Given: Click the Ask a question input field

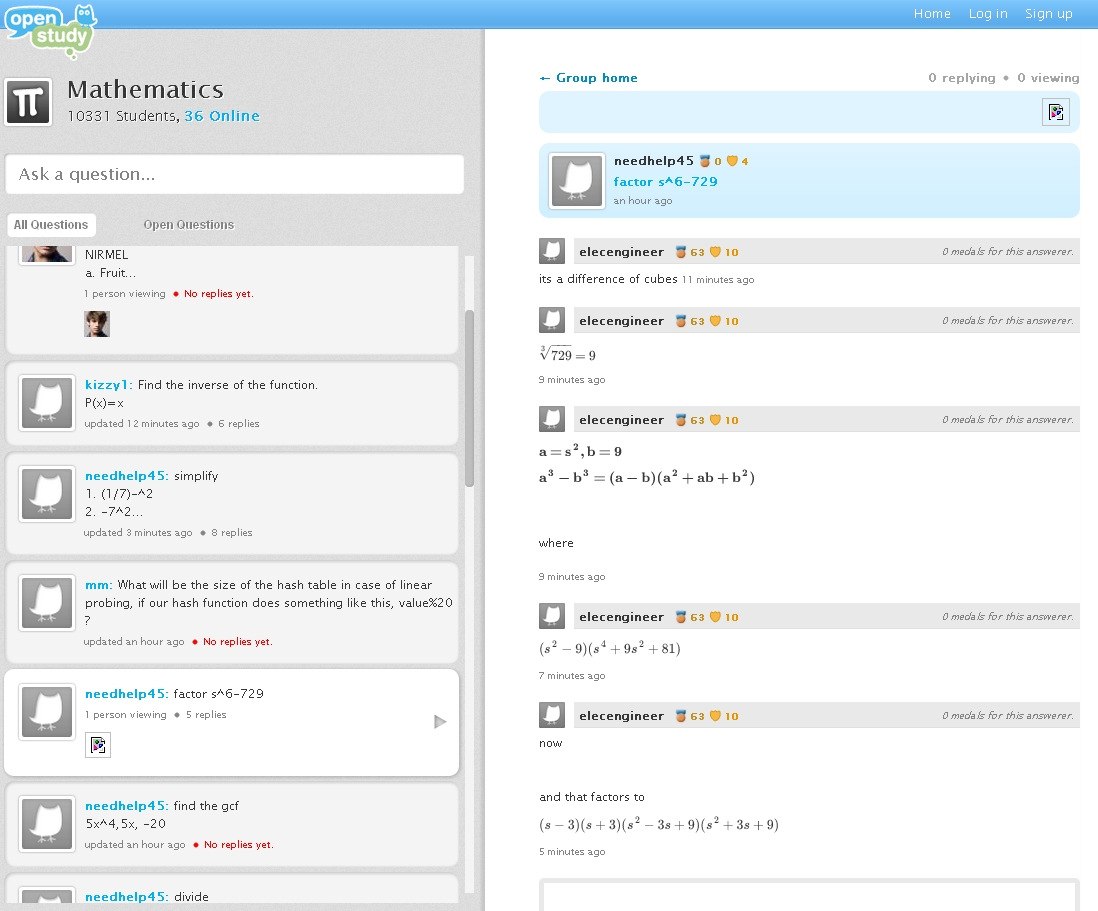Looking at the screenshot, I should point(235,174).
